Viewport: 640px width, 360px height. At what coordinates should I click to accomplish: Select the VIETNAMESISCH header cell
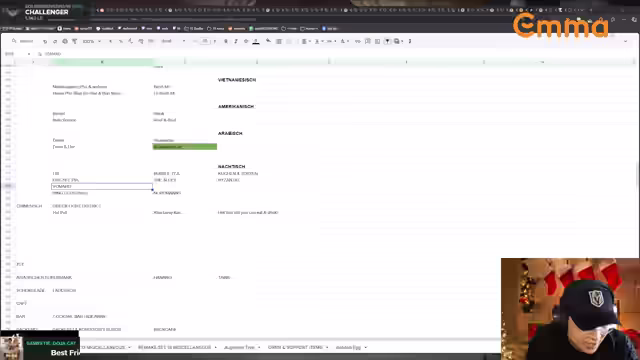237,80
